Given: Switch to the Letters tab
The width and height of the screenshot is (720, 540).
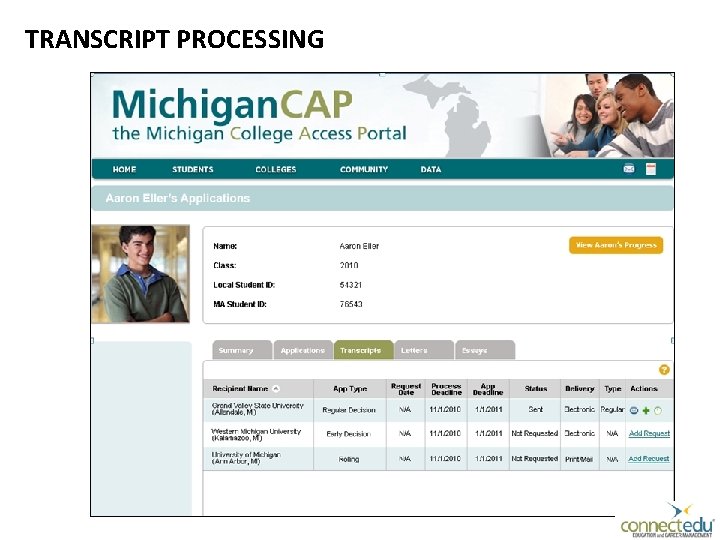Looking at the screenshot, I should 424,350.
